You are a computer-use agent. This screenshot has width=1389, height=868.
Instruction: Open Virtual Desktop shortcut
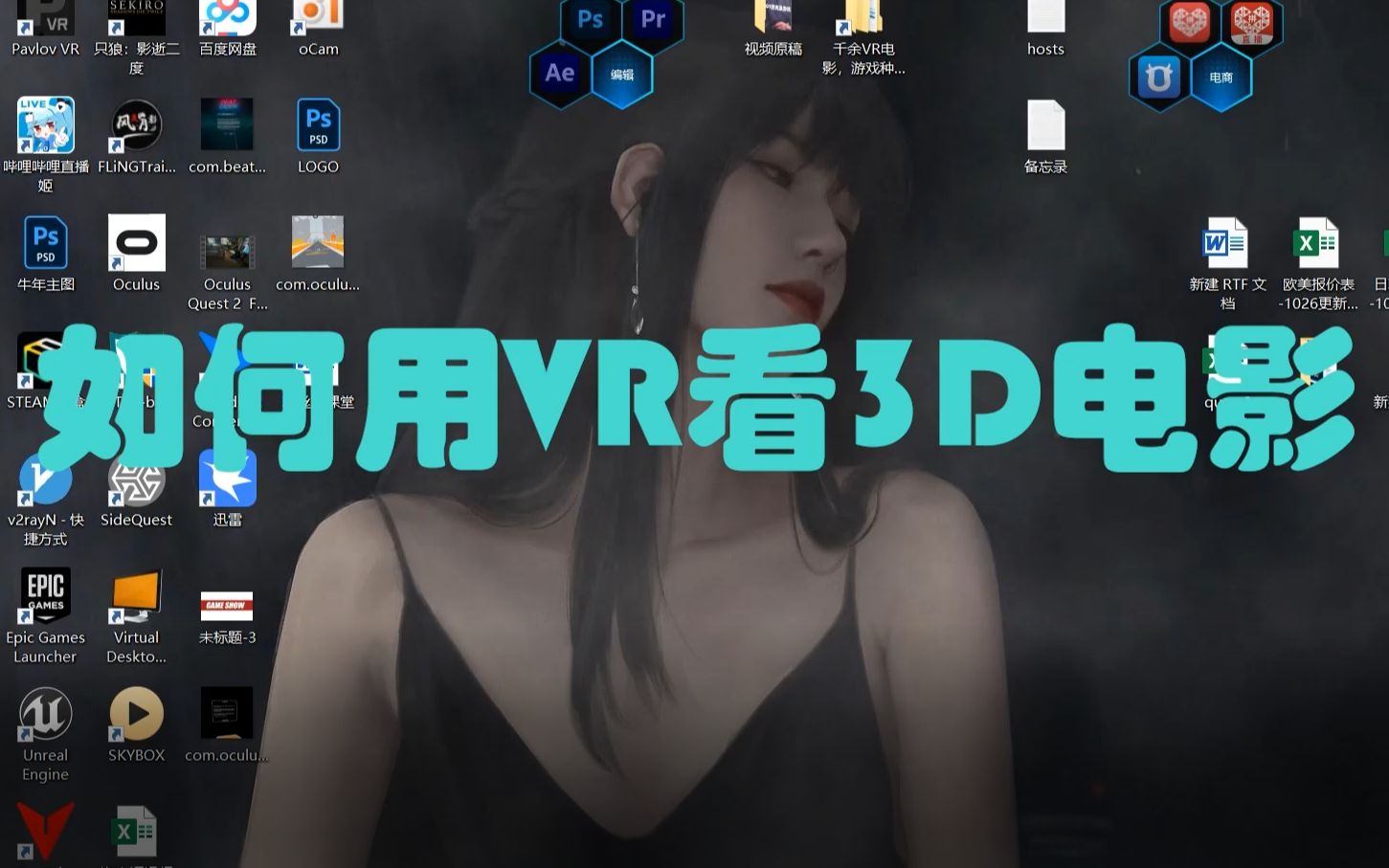pos(137,596)
